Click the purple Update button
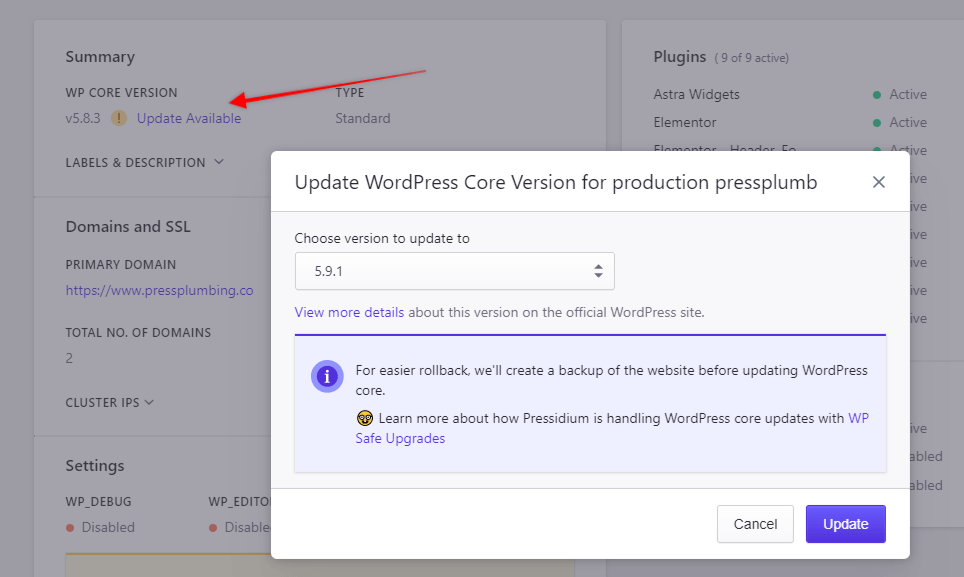 [845, 524]
